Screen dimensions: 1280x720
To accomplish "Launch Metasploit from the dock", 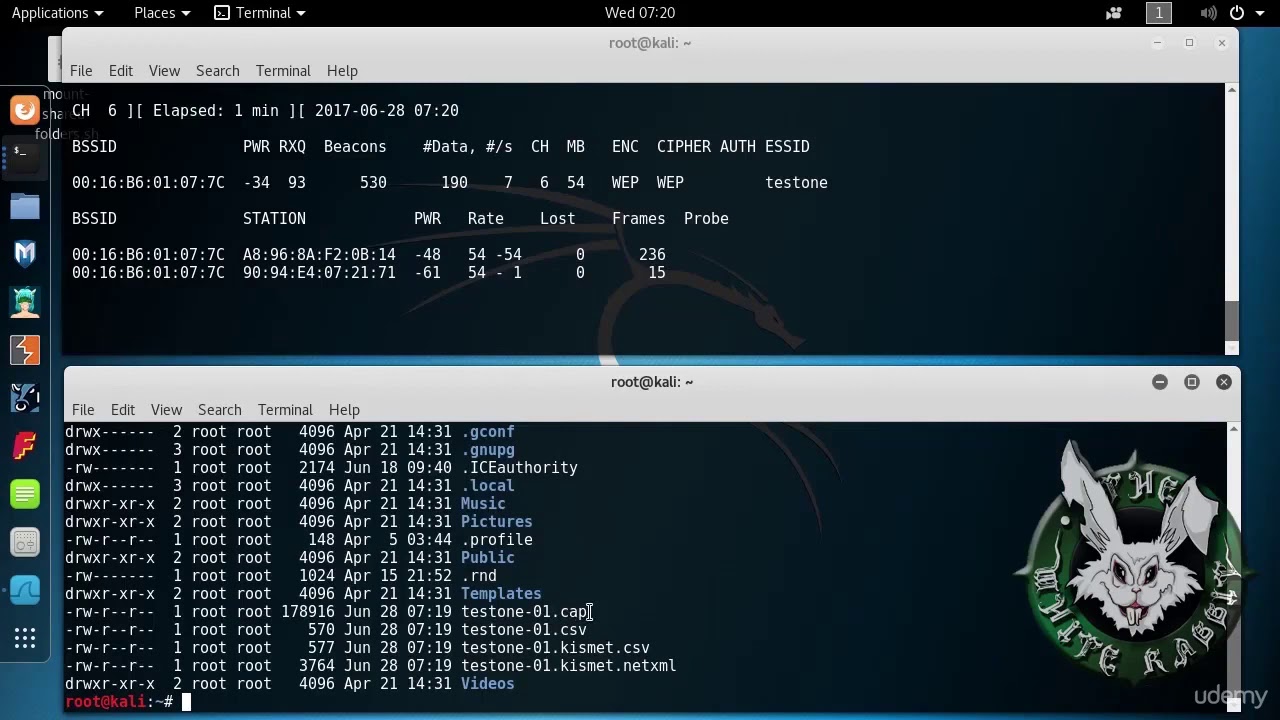I will pos(25,254).
